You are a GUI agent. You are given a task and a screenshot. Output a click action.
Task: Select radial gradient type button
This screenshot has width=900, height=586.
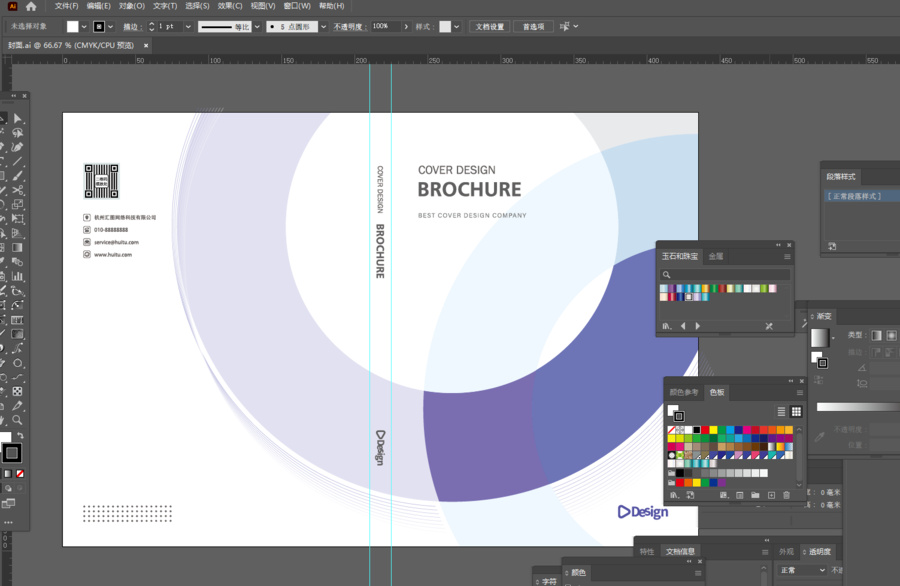tap(891, 335)
